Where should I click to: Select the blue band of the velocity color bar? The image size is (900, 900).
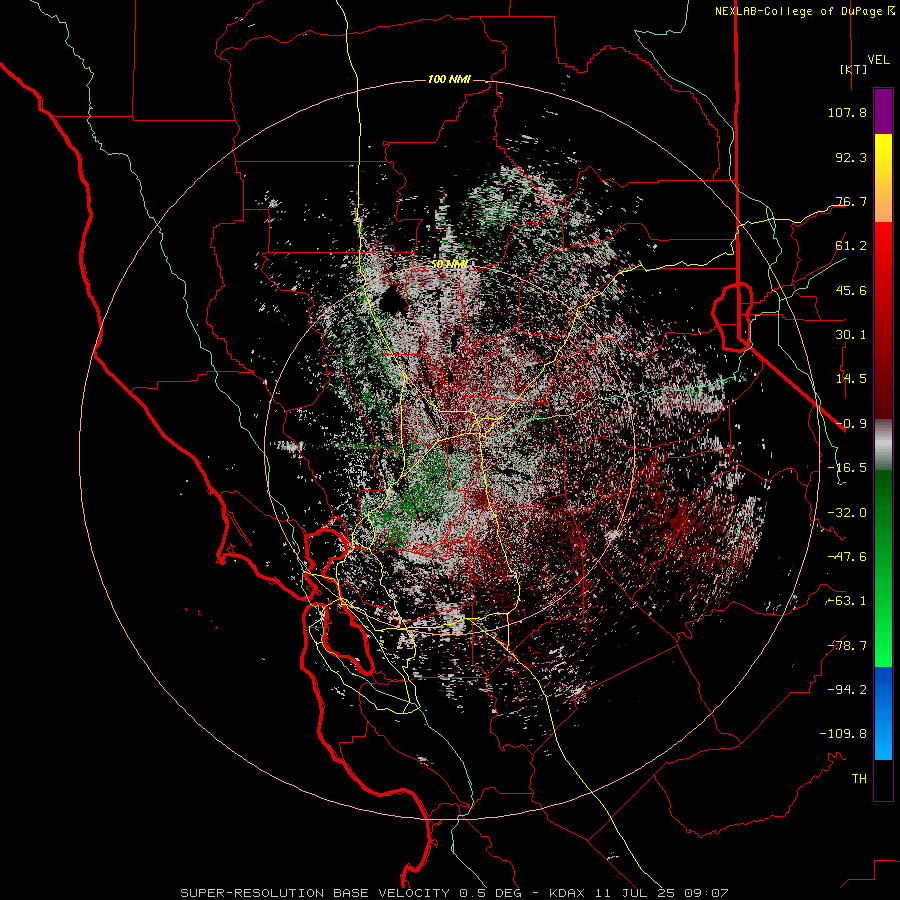pos(883,713)
